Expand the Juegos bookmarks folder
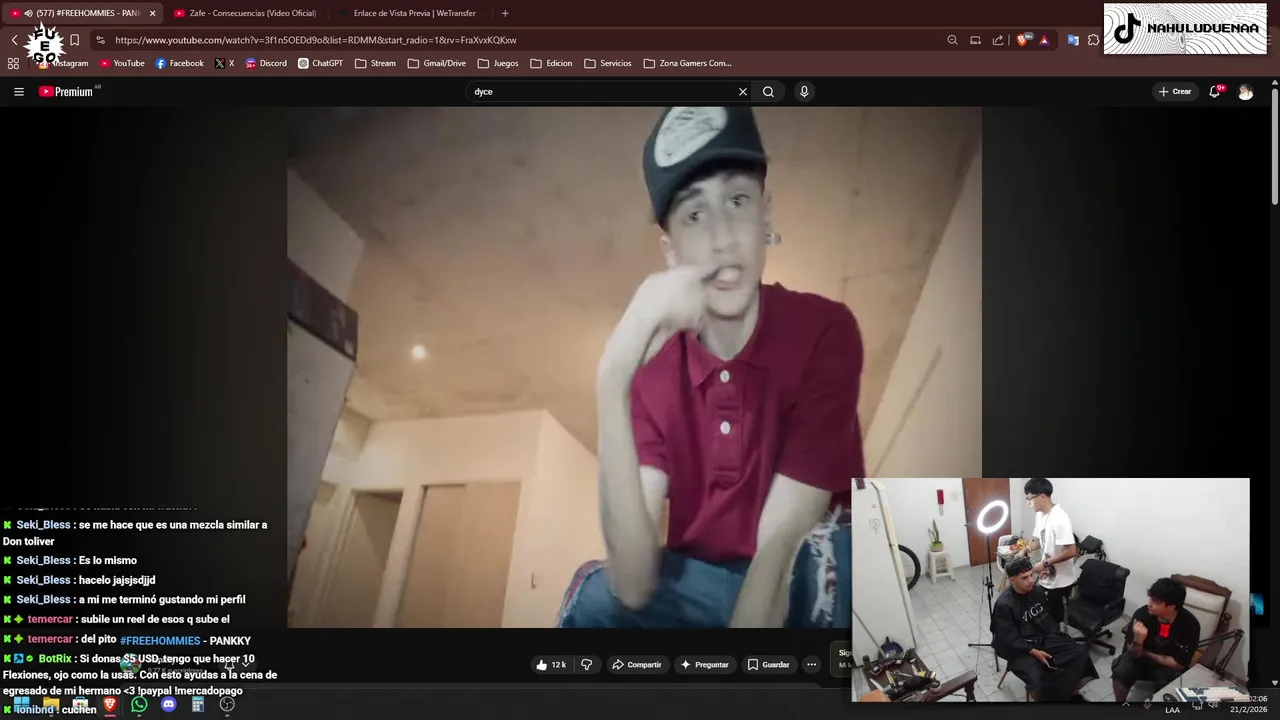Viewport: 1280px width, 720px height. pyautogui.click(x=498, y=63)
